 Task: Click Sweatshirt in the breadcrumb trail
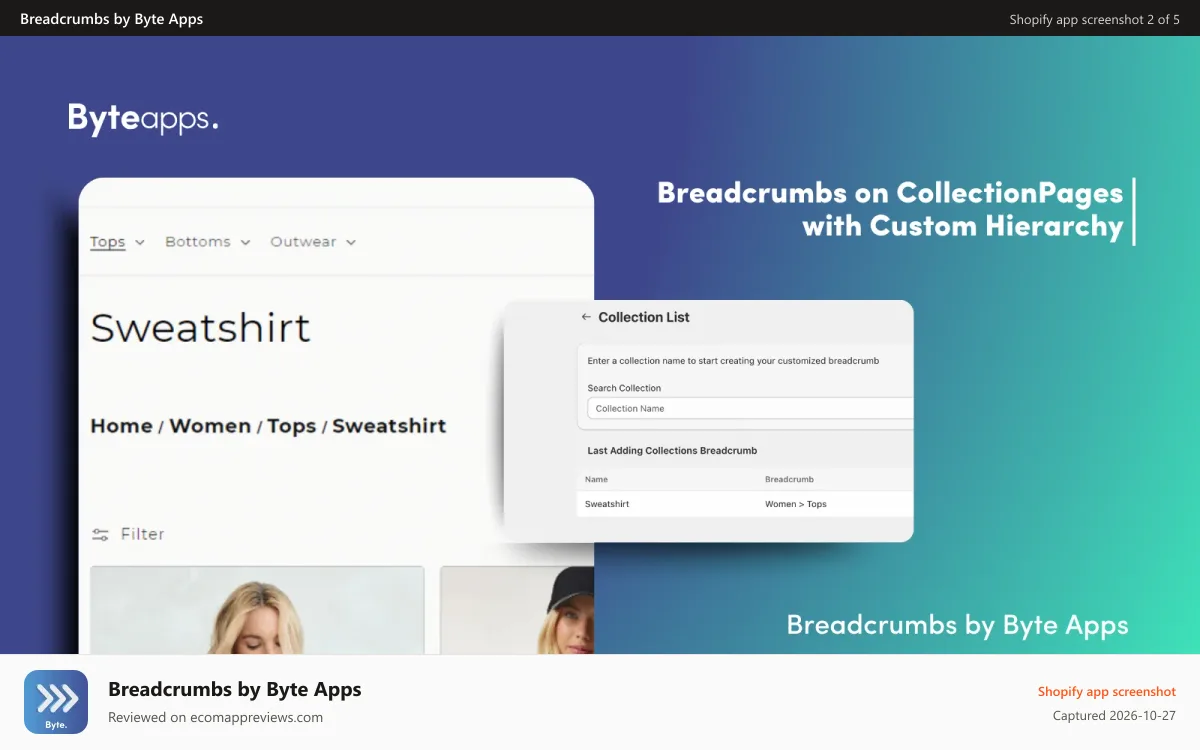pos(389,426)
